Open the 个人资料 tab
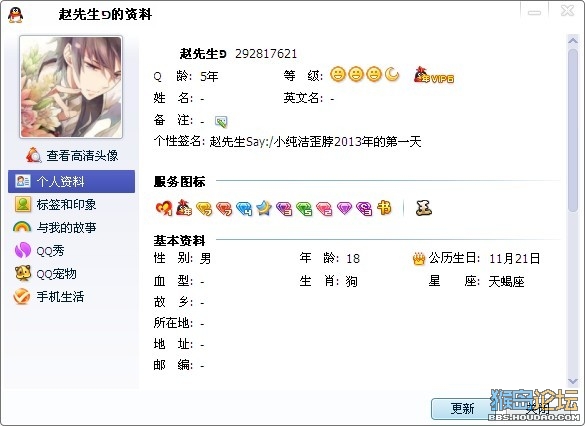 (71, 181)
